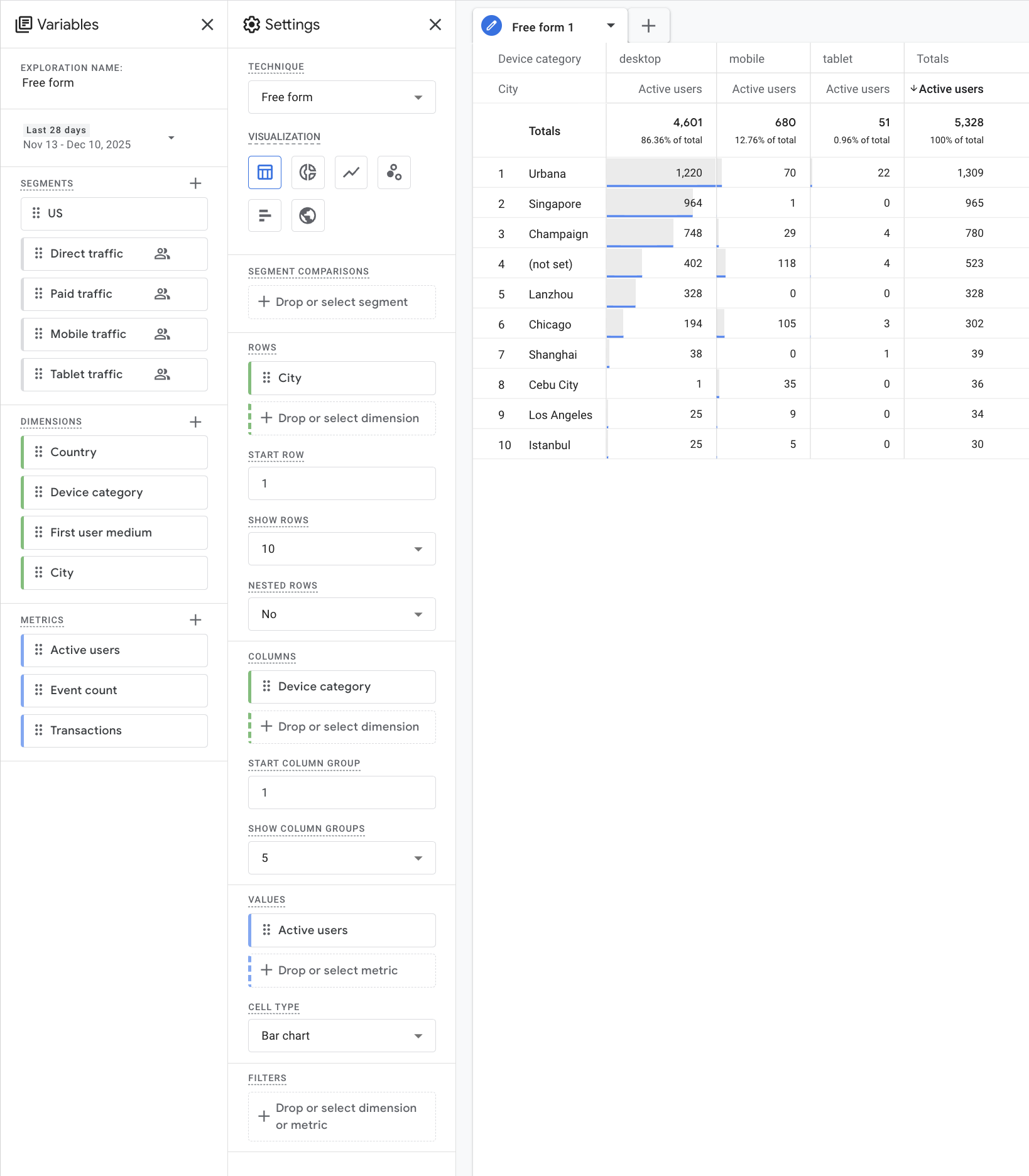This screenshot has width=1029, height=1176.
Task: Sort by Totals Active users column
Action: [x=950, y=89]
